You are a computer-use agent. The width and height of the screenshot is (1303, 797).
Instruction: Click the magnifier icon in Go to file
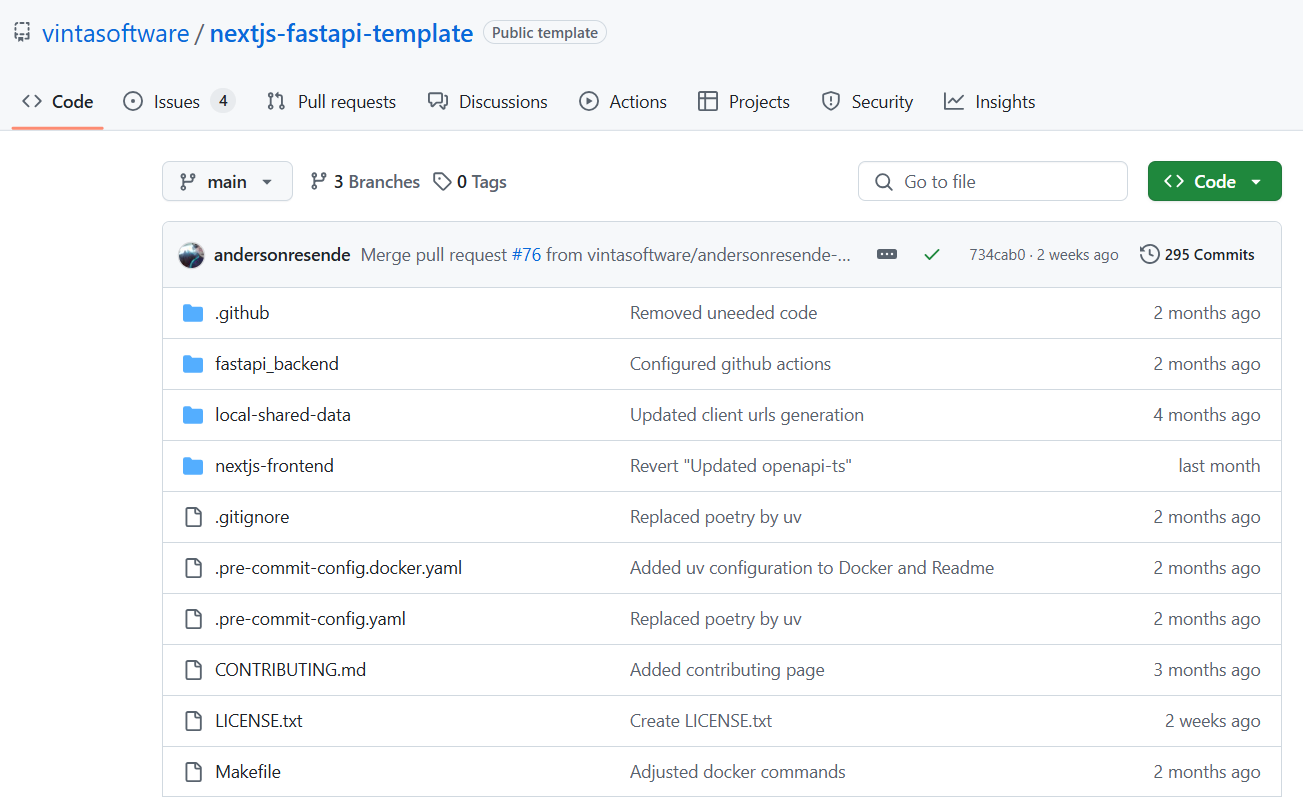[884, 182]
